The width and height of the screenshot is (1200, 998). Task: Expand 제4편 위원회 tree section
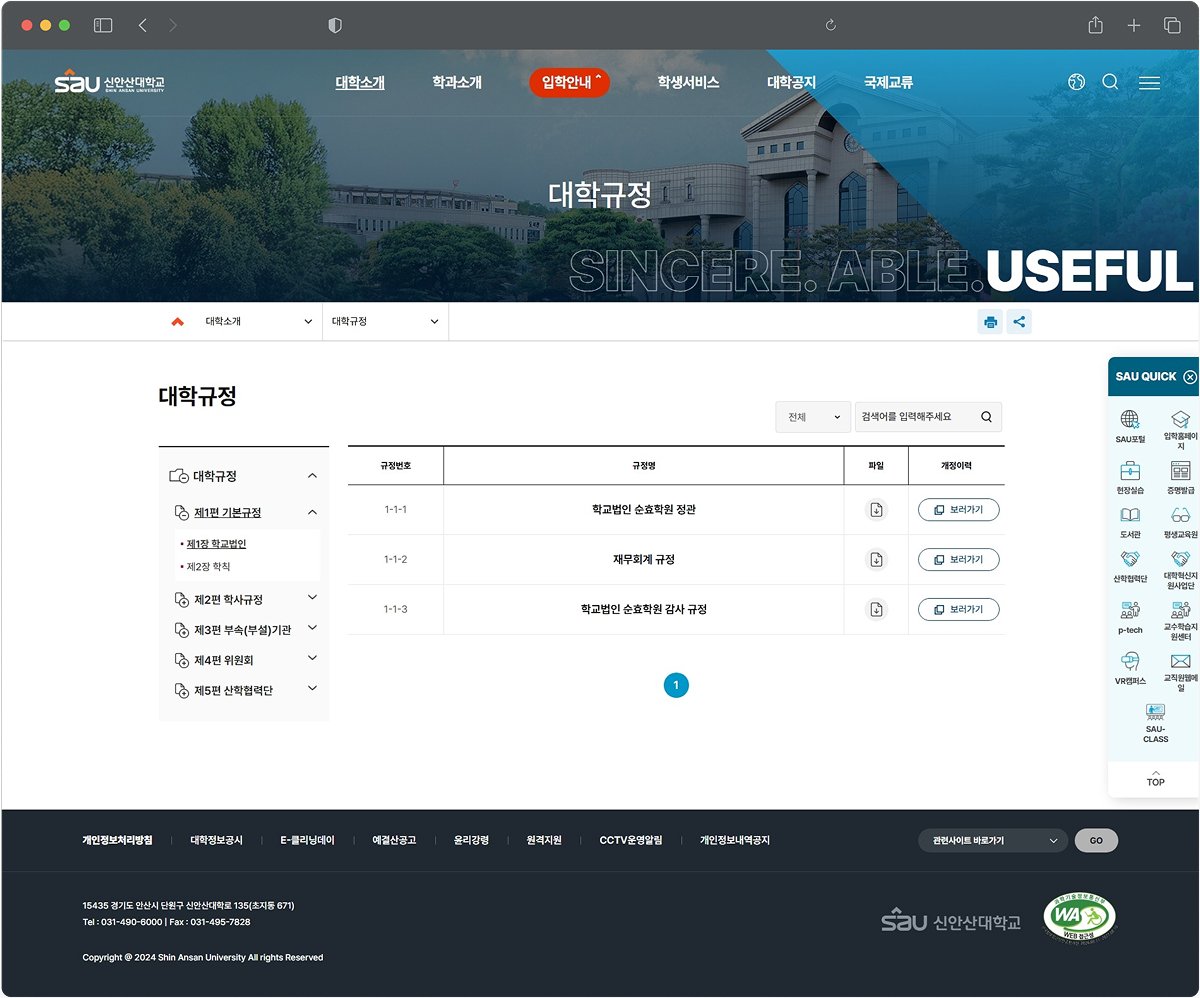pos(312,658)
